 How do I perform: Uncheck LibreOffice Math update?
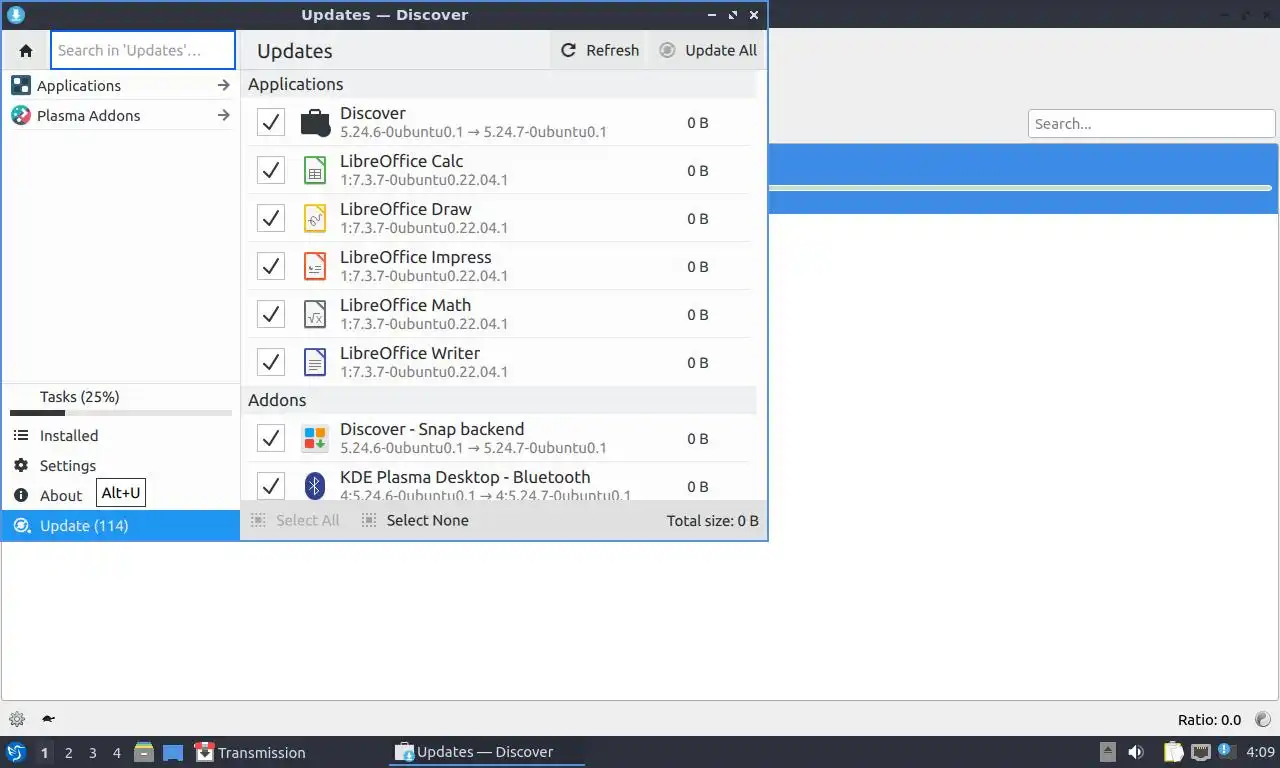pos(271,314)
